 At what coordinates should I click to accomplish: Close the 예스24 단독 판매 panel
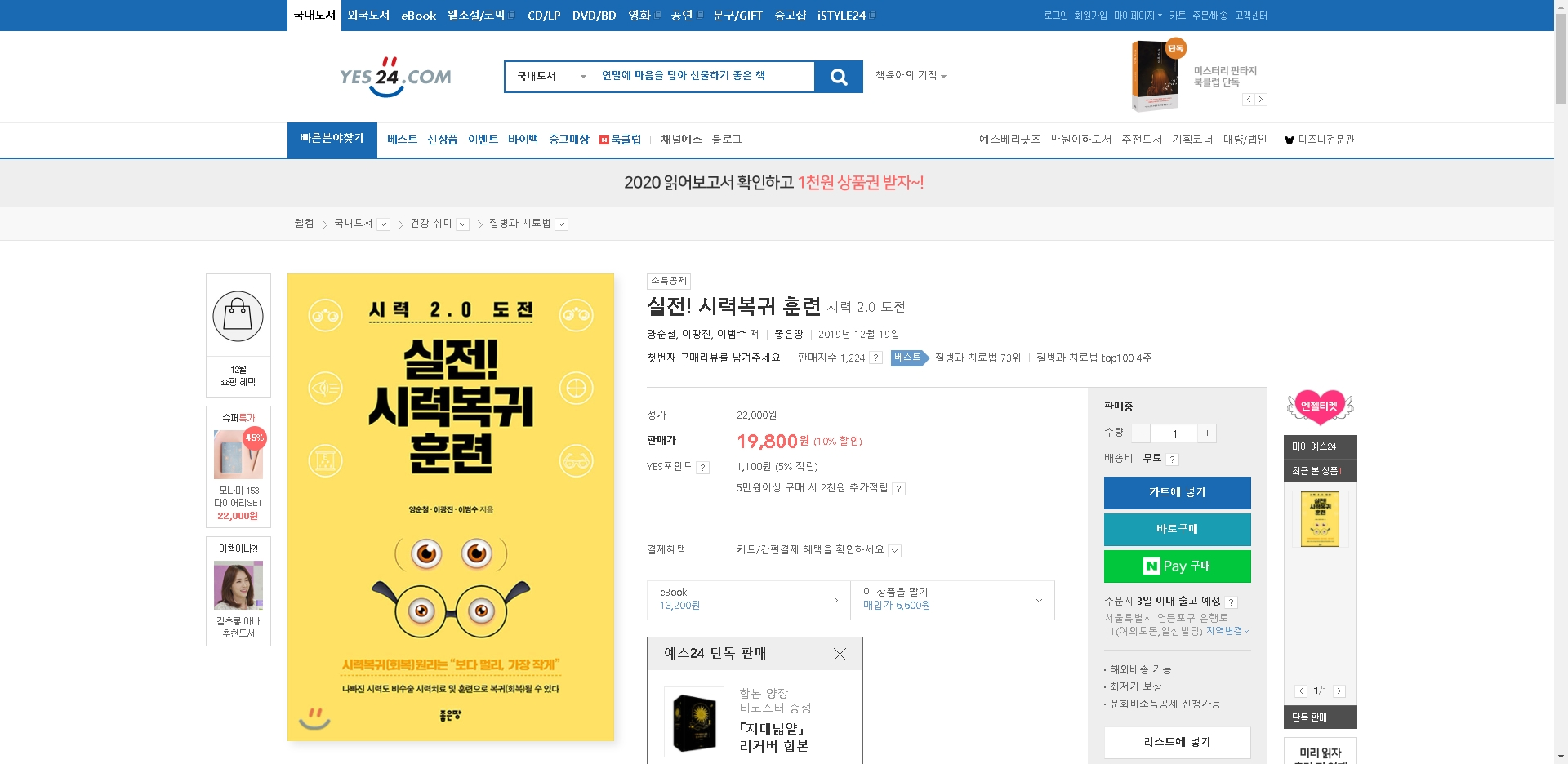(x=840, y=654)
